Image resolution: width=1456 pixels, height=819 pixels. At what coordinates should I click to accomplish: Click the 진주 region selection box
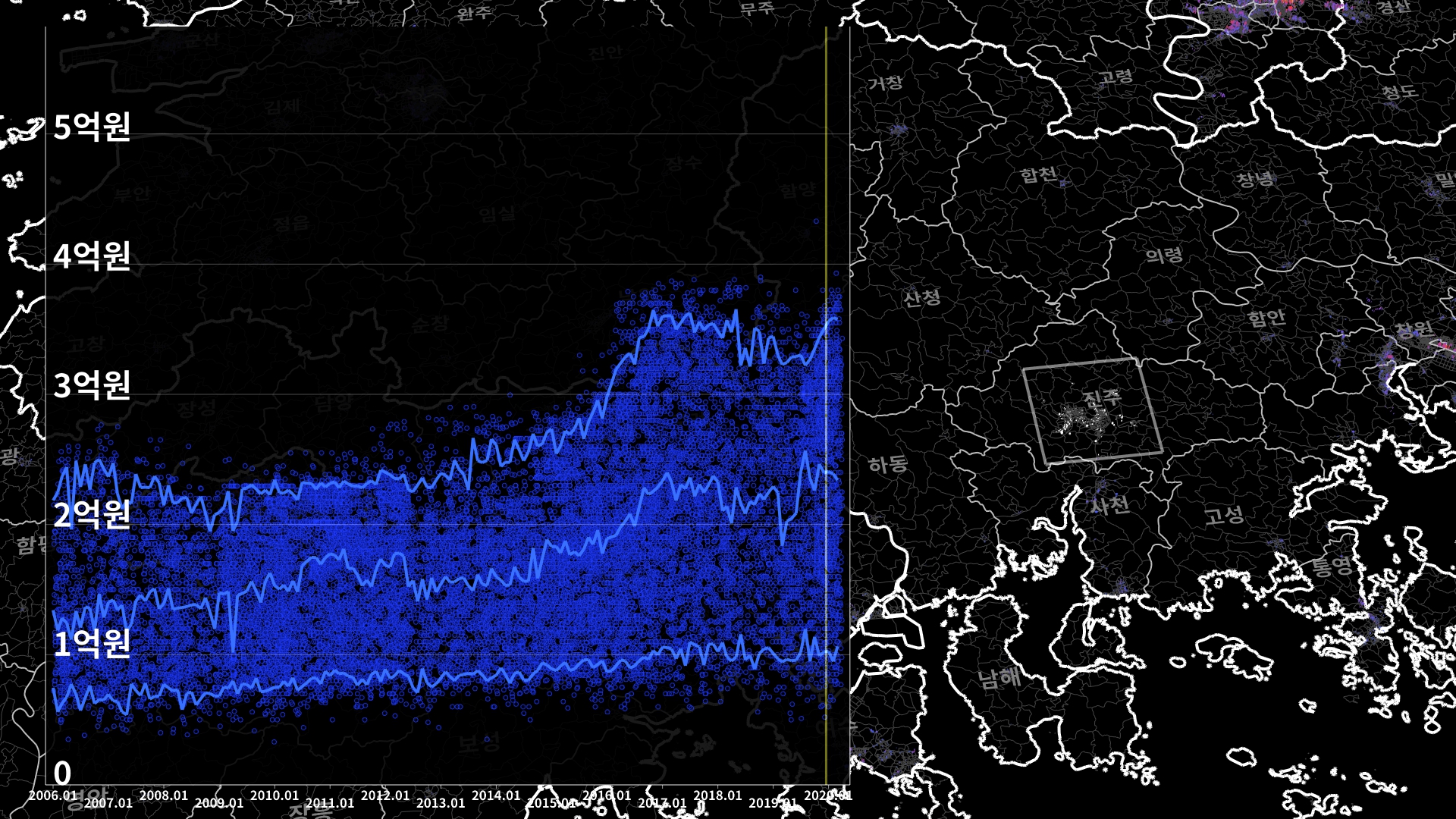pos(1093,410)
